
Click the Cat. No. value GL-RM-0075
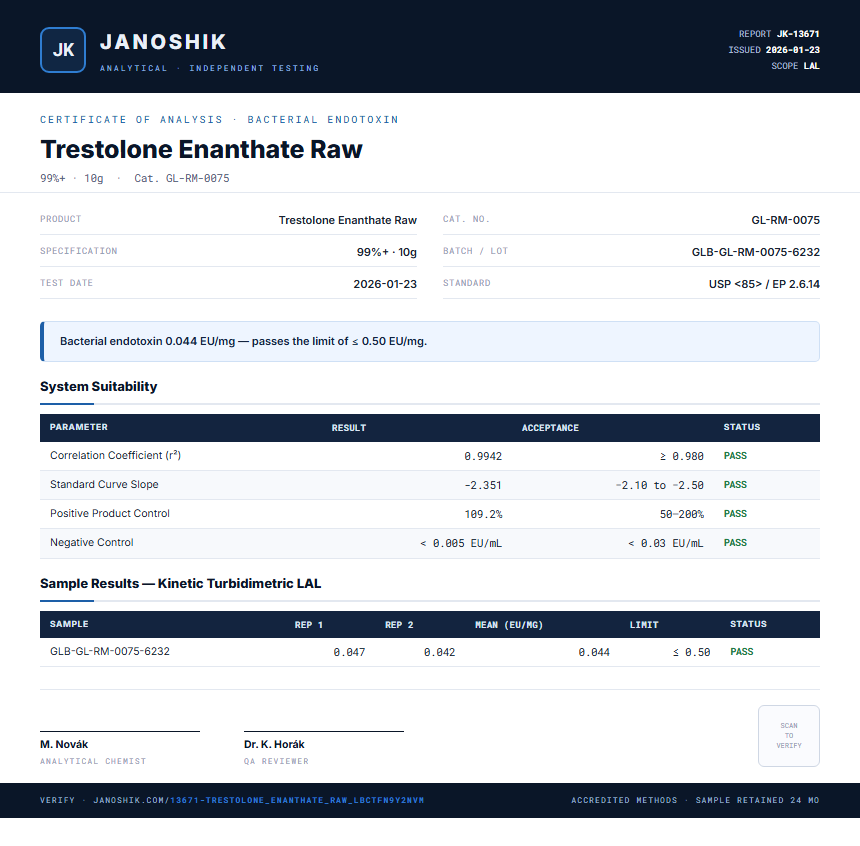pyautogui.click(x=785, y=220)
